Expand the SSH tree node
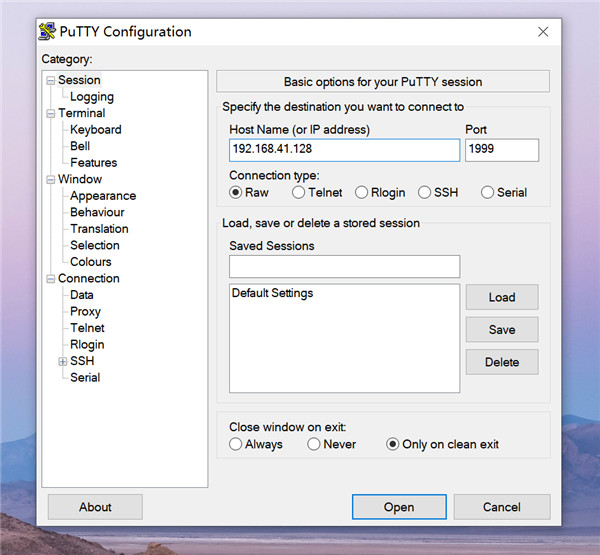Screen dimensions: 600x555 point(62,361)
